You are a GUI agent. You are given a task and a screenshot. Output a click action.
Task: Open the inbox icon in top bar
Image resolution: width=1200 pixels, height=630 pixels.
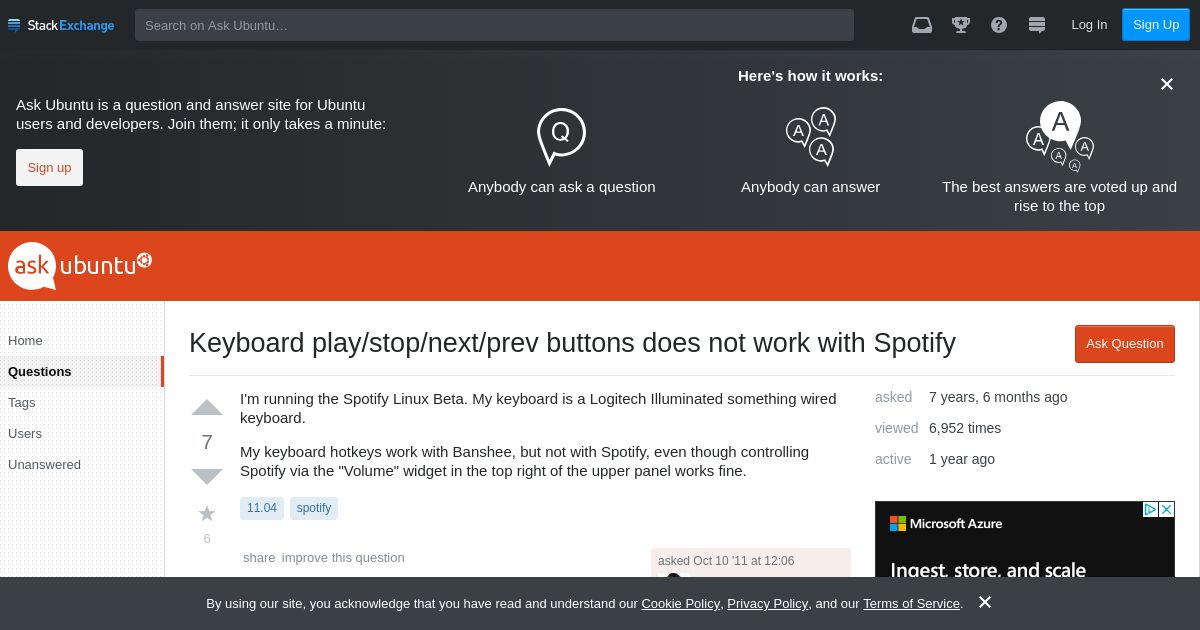click(922, 25)
